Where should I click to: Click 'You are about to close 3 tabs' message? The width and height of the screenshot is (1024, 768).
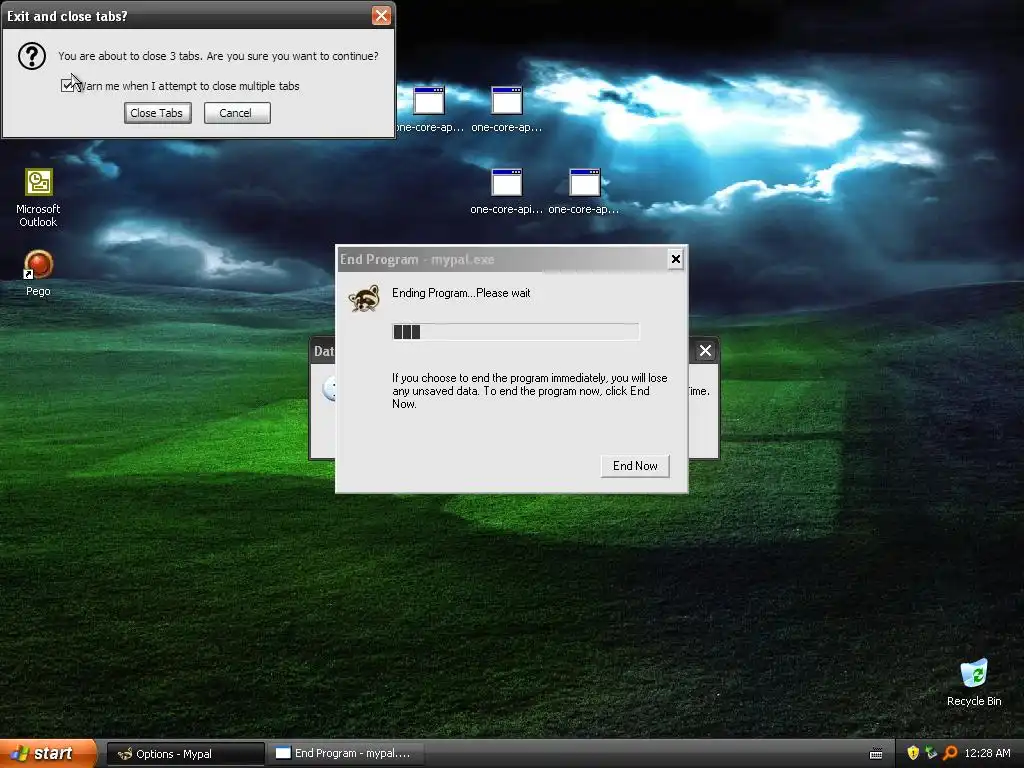tap(218, 56)
